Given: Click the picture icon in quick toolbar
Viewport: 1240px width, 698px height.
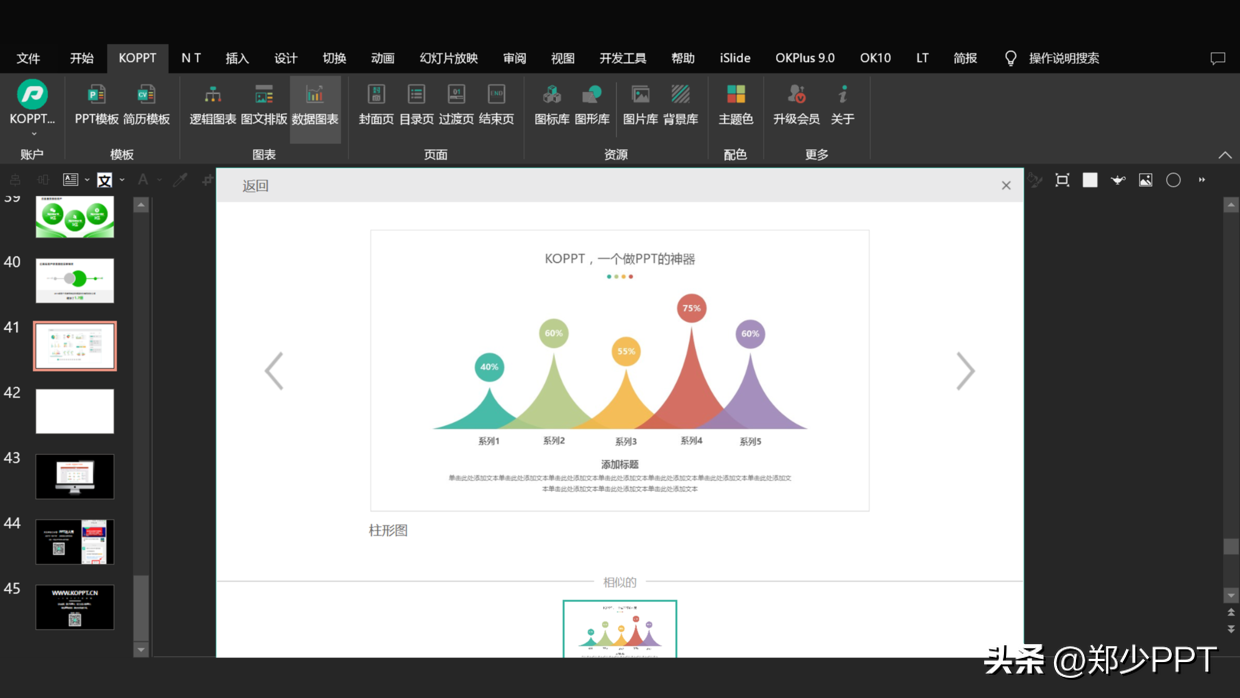Looking at the screenshot, I should 1145,180.
